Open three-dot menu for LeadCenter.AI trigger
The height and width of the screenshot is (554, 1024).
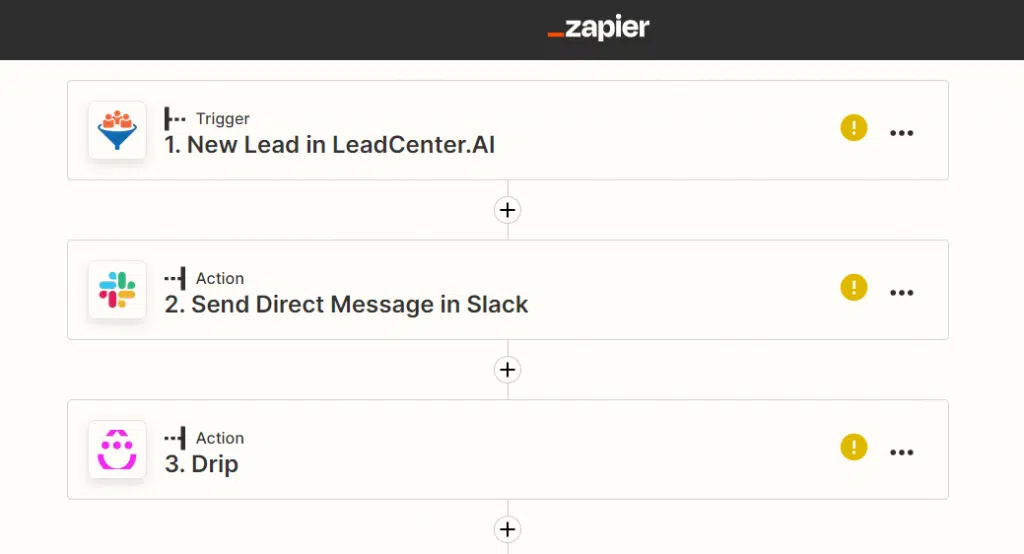pos(901,133)
